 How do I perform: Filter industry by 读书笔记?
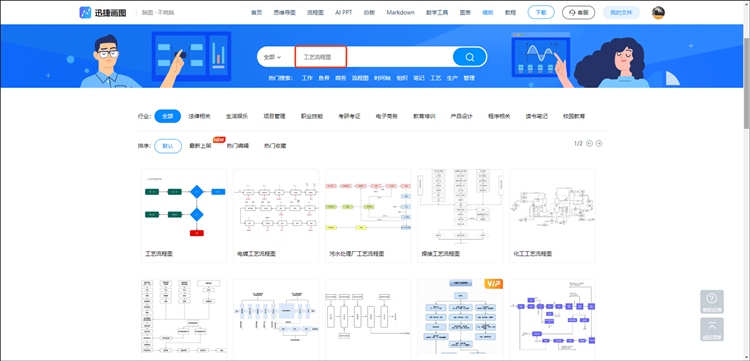pyautogui.click(x=537, y=116)
